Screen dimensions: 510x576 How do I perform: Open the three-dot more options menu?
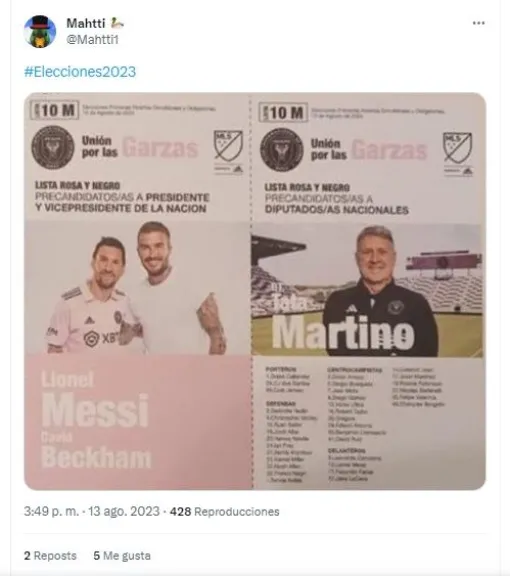click(x=479, y=23)
